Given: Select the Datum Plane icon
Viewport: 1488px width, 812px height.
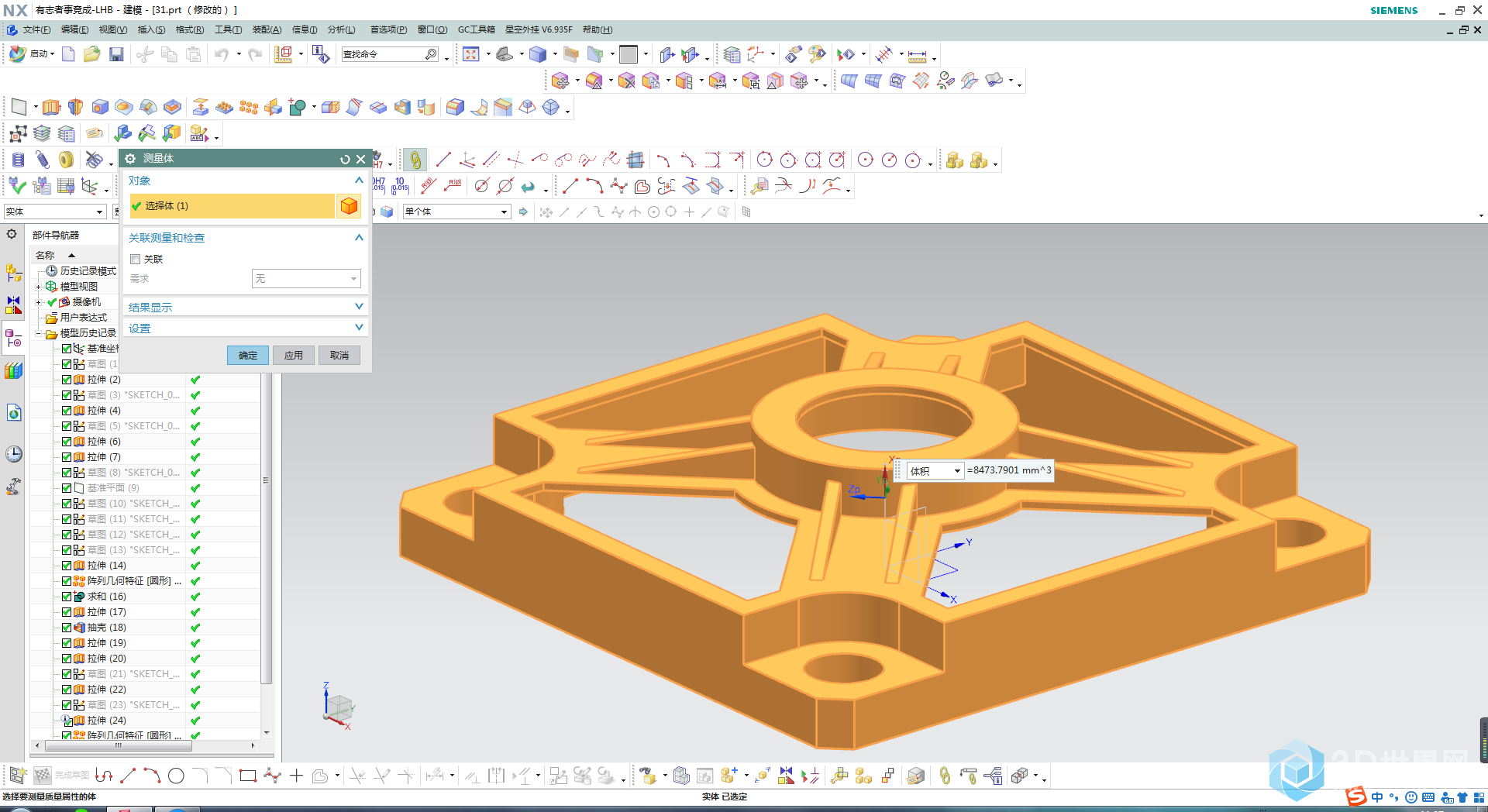Looking at the screenshot, I should [19, 107].
